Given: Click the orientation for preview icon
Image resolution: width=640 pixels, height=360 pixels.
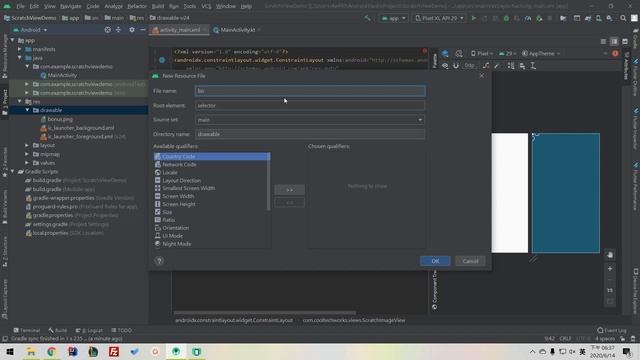Looking at the screenshot, I should 459,53.
